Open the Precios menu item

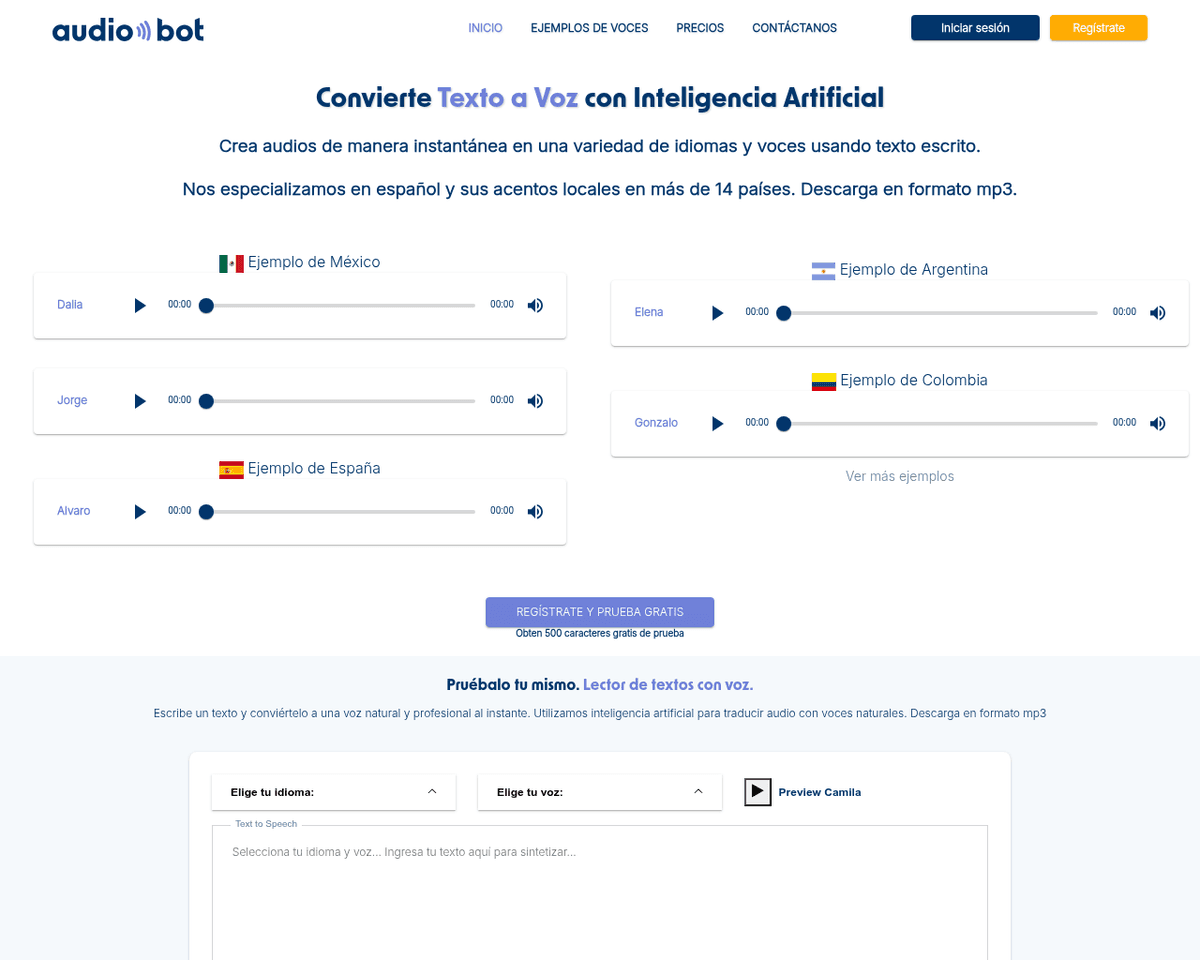700,28
